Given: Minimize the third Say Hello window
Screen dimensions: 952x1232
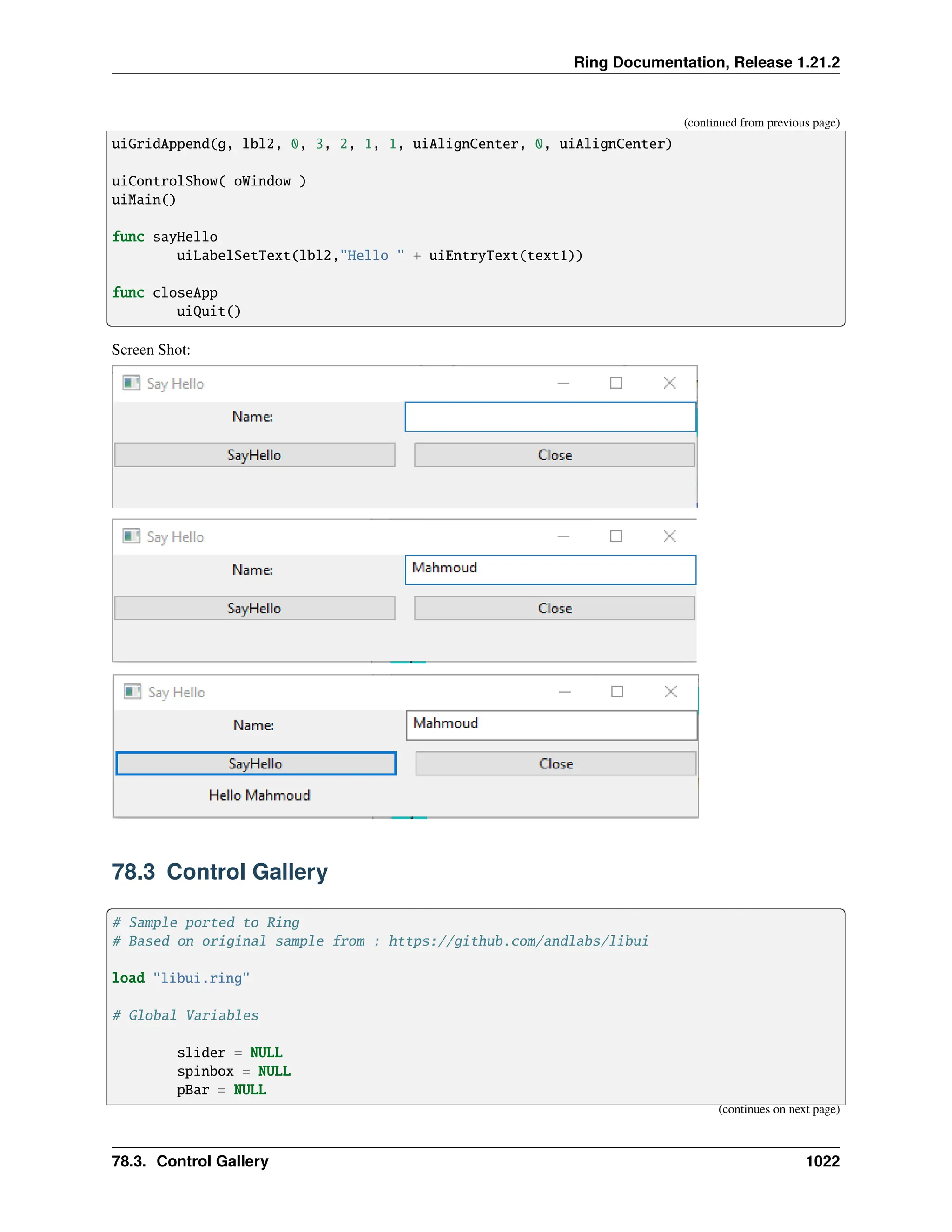Looking at the screenshot, I should point(564,692).
